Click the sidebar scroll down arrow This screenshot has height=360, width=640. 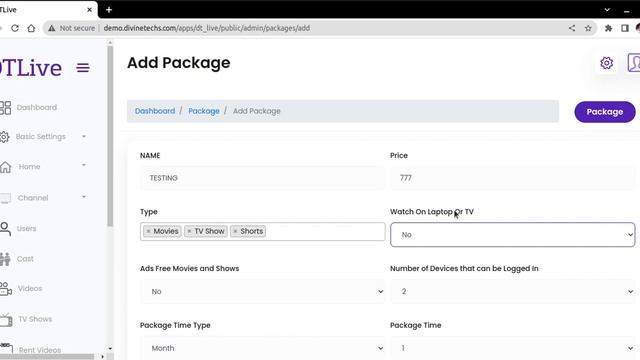[x=110, y=349]
